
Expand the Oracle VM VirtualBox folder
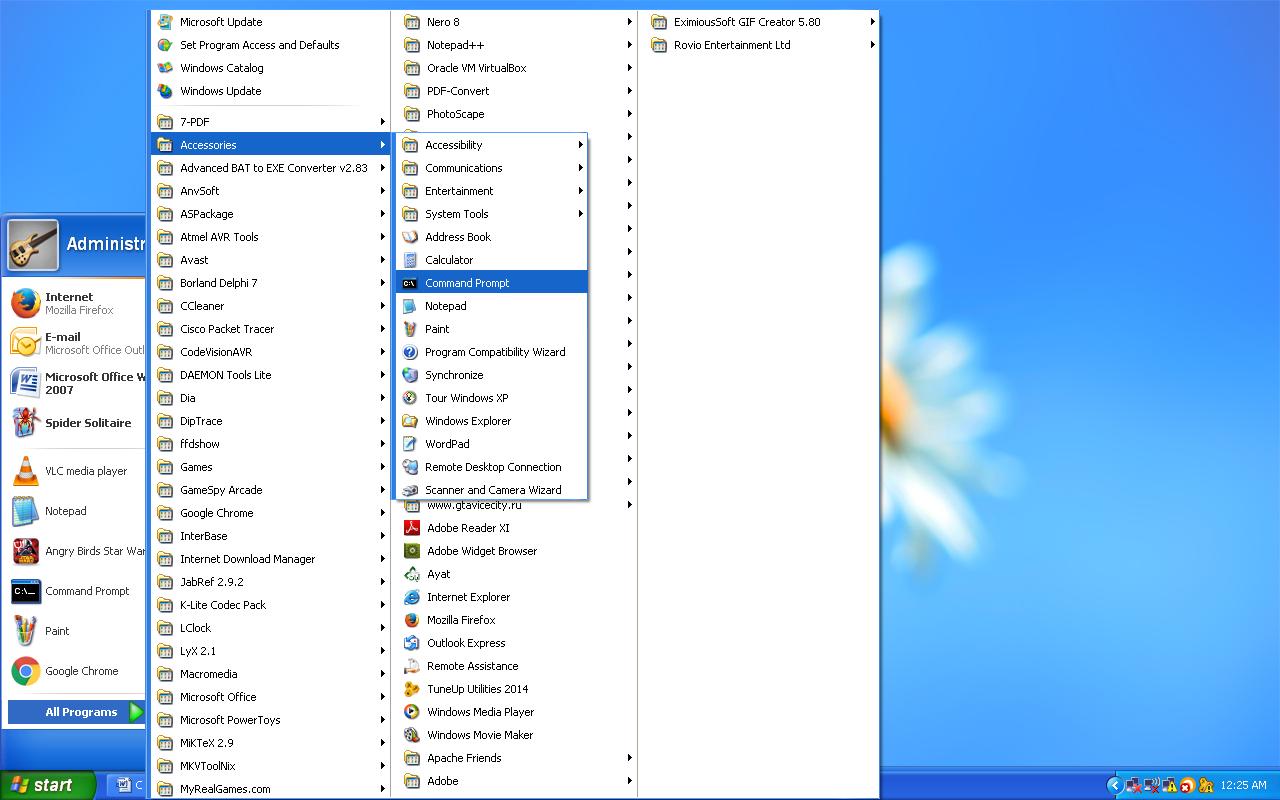point(516,68)
